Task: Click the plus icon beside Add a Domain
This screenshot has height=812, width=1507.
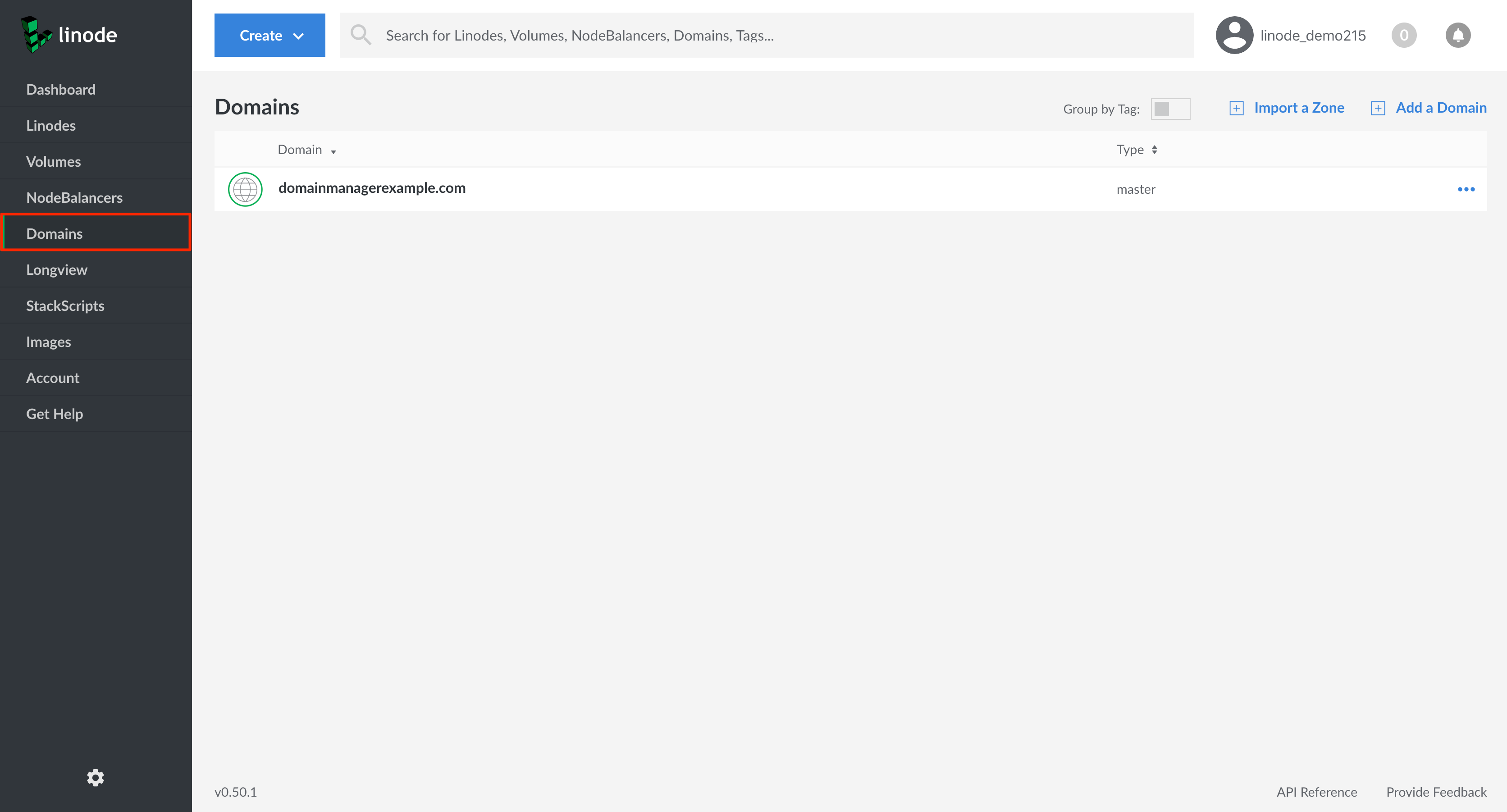Action: [x=1378, y=108]
